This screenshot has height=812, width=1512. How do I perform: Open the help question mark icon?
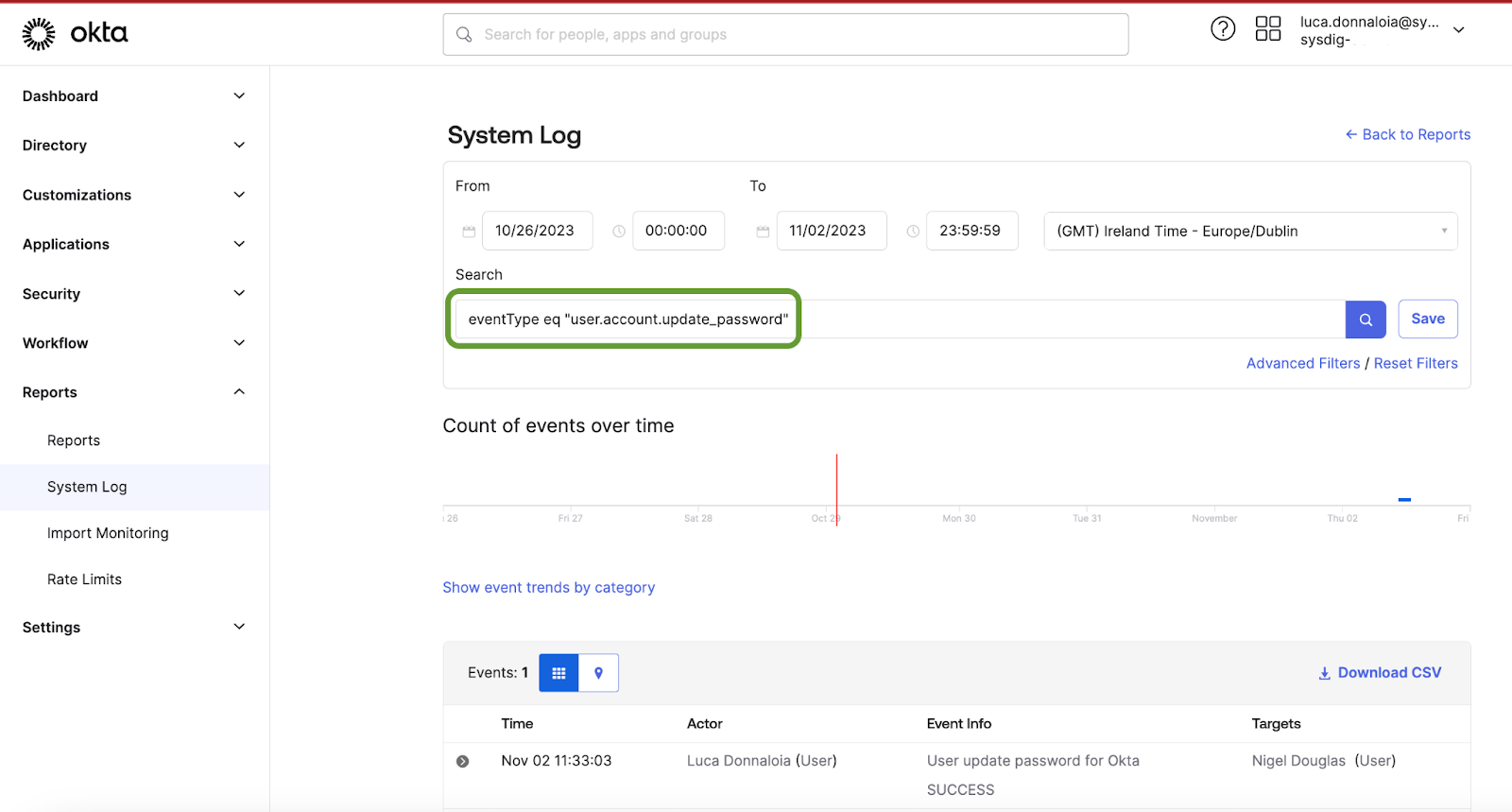coord(1223,29)
